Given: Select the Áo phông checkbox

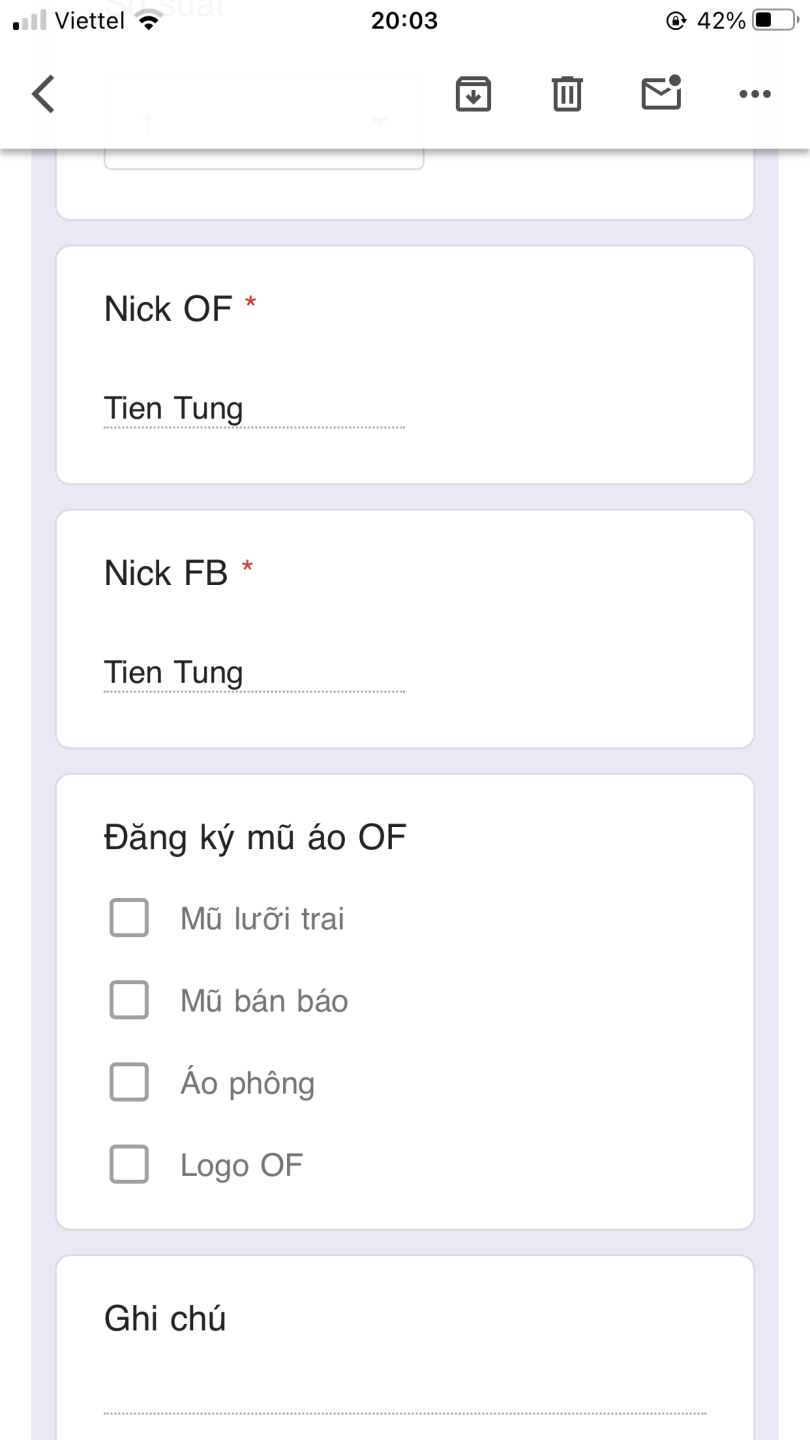Looking at the screenshot, I should click(129, 1082).
